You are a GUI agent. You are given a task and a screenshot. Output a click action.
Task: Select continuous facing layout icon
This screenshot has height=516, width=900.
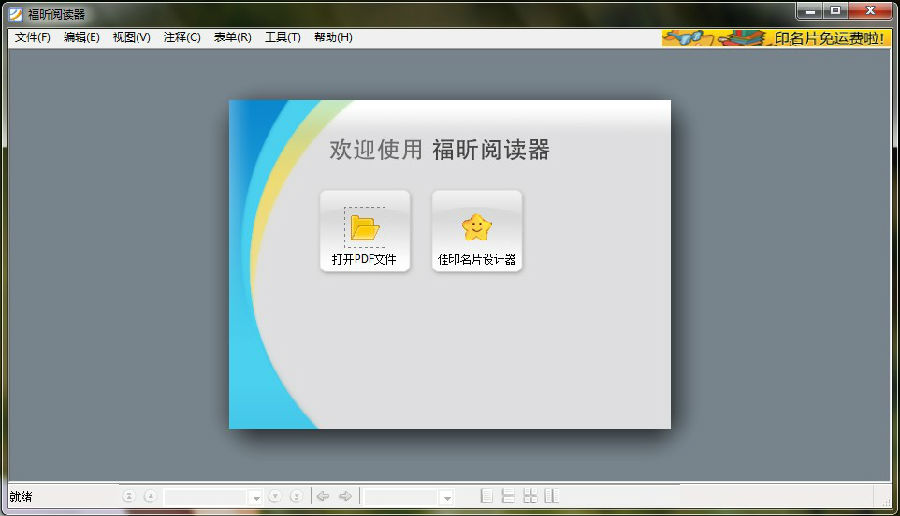click(551, 496)
